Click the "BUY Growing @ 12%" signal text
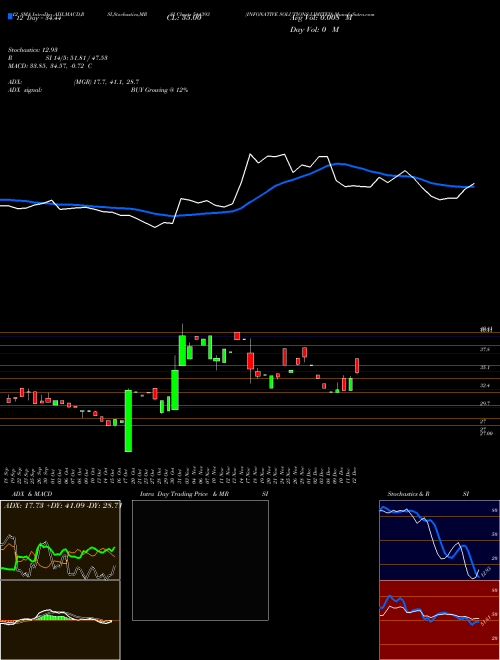This screenshot has height=660, width=500. 159,90
